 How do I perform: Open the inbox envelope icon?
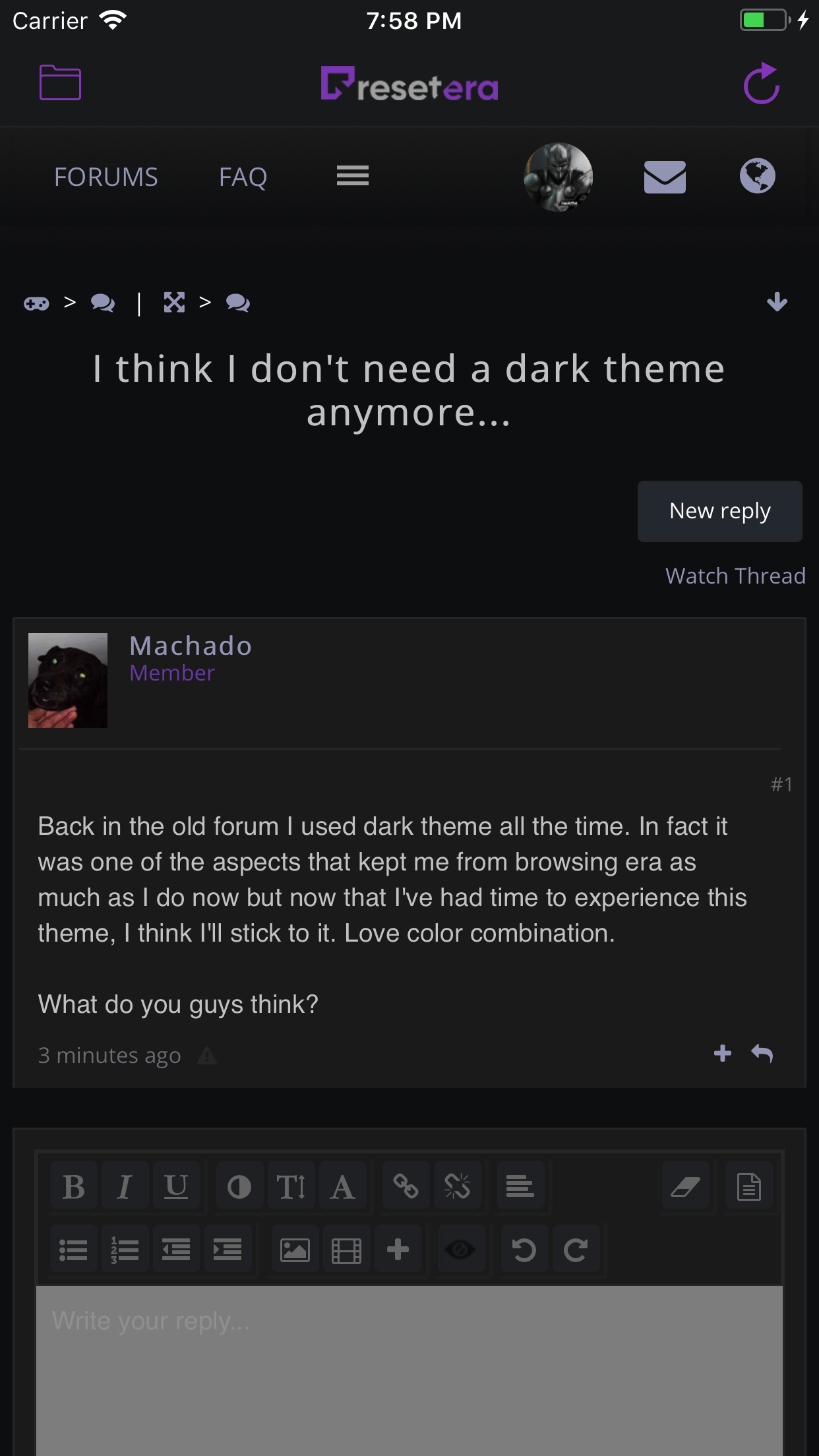click(665, 177)
